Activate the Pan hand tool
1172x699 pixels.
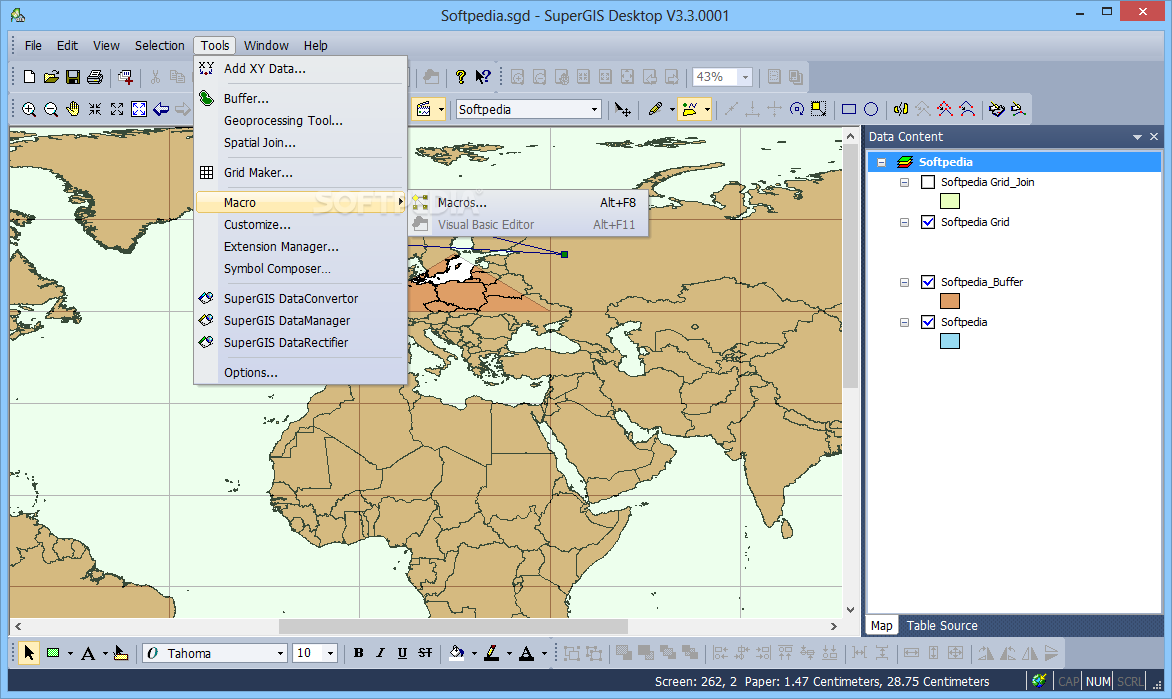click(x=73, y=109)
